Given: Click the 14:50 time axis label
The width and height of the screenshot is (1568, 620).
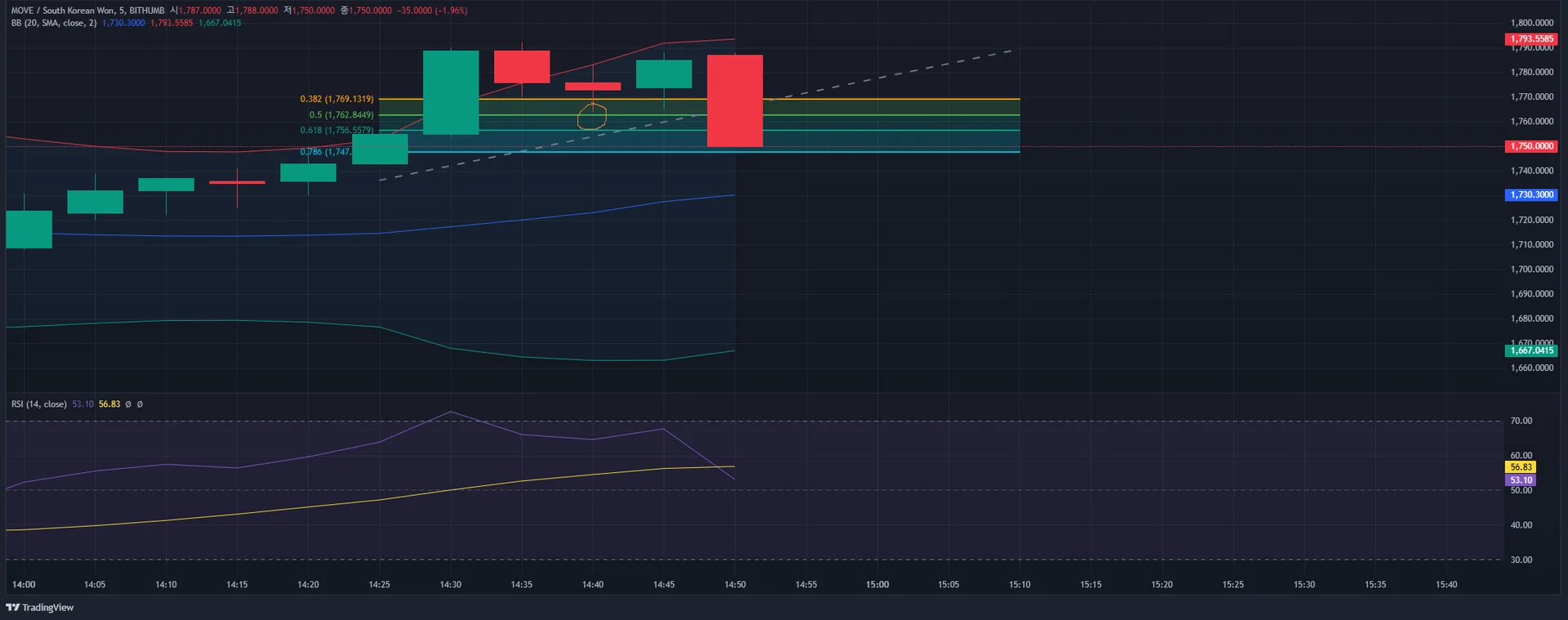Looking at the screenshot, I should (735, 585).
